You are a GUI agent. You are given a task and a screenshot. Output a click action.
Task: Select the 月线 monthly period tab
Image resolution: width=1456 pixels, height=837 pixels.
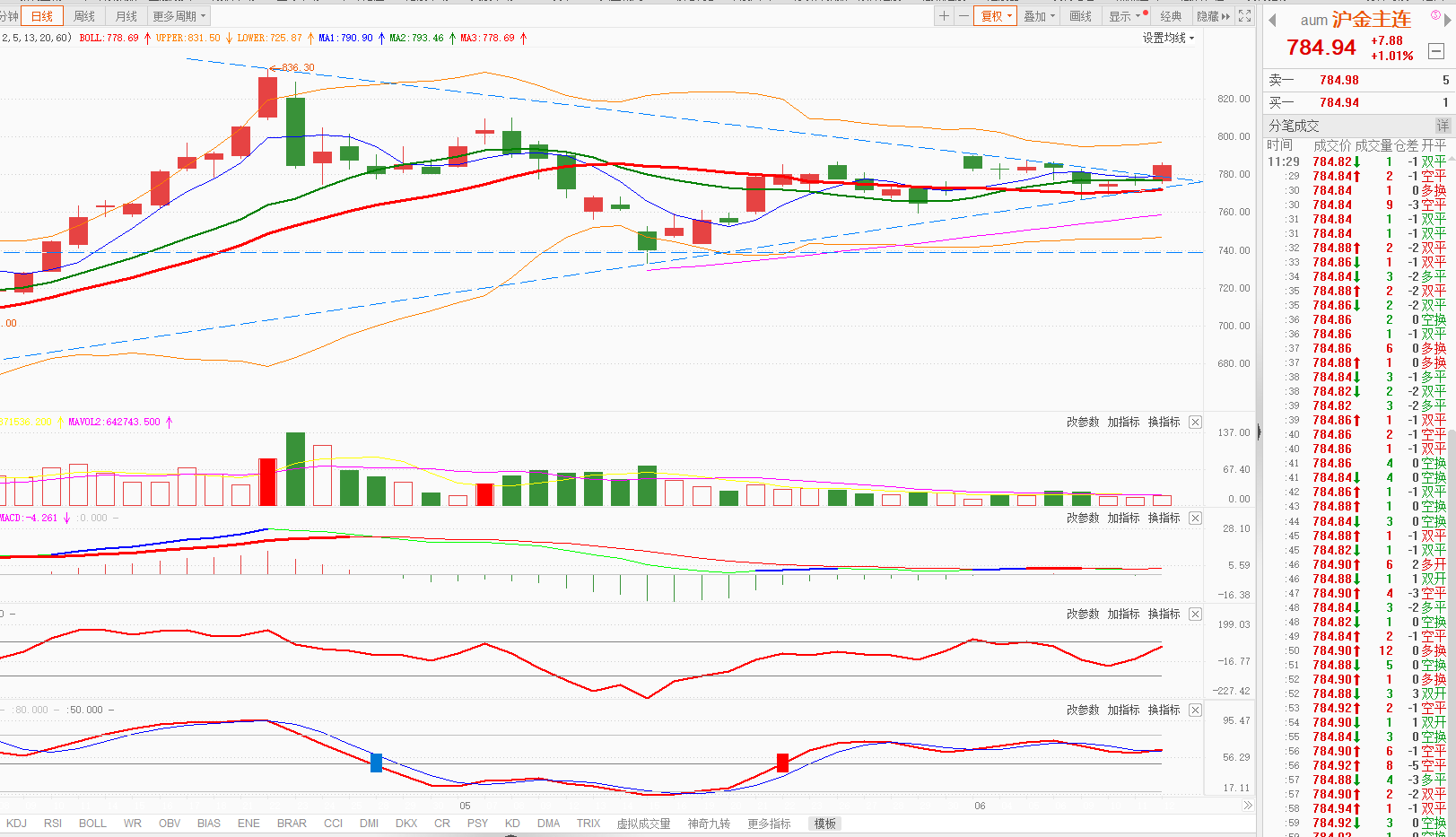click(x=126, y=16)
